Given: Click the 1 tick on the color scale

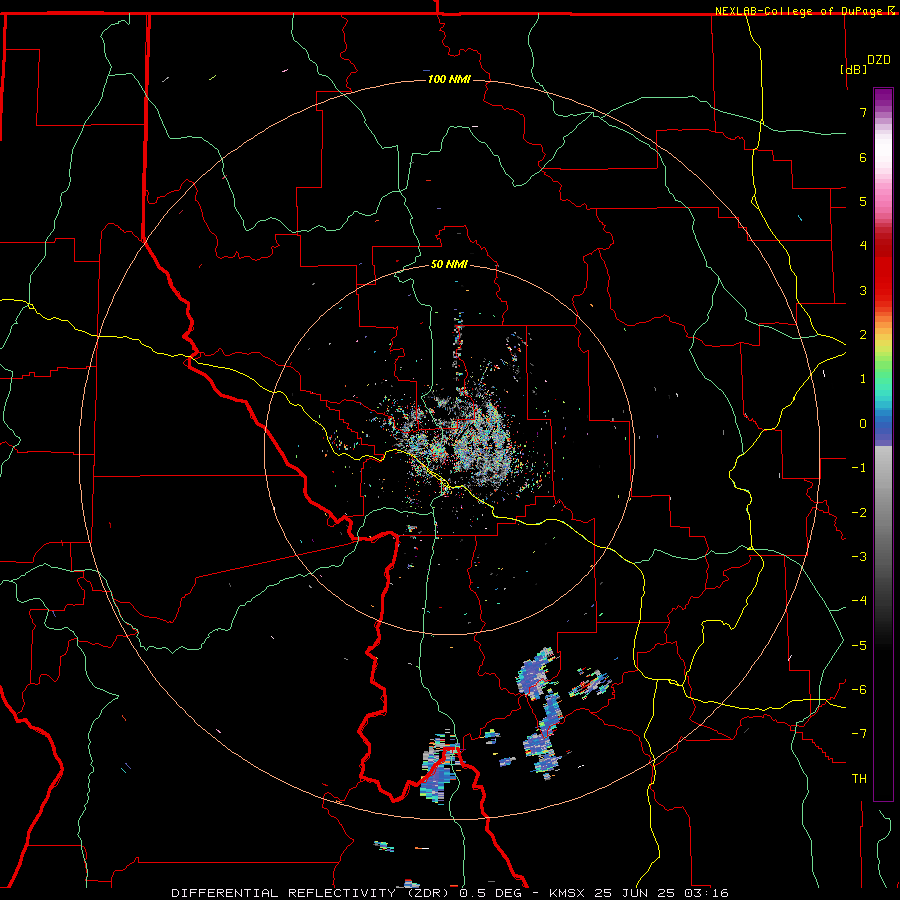Looking at the screenshot, I should click(x=863, y=379).
